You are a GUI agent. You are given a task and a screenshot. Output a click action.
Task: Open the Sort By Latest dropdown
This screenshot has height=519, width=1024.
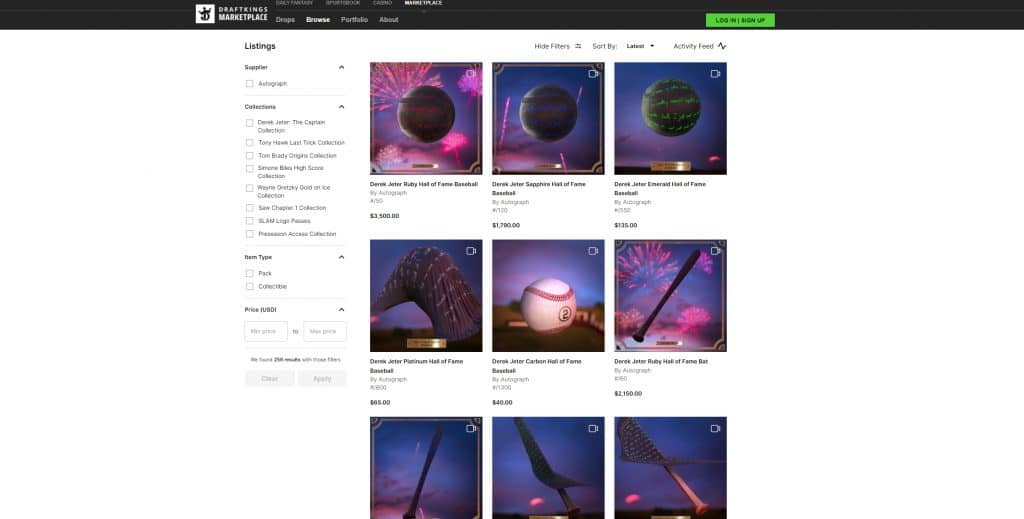tap(640, 46)
